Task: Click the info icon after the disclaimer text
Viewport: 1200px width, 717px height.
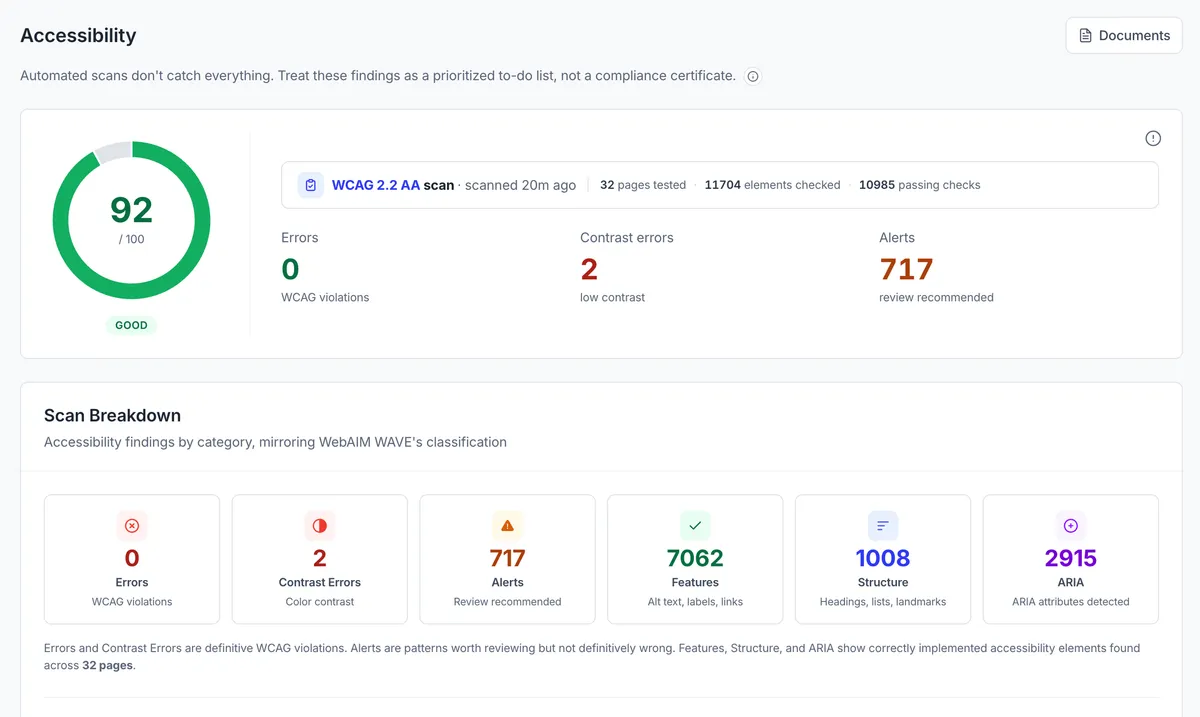Action: coord(753,76)
